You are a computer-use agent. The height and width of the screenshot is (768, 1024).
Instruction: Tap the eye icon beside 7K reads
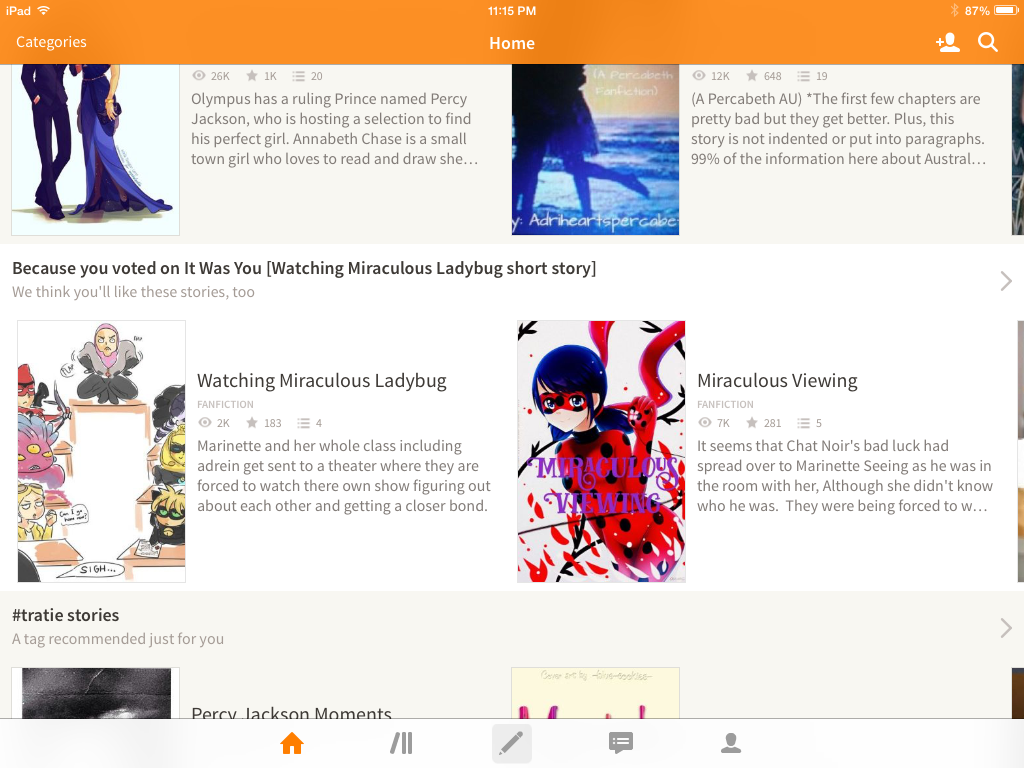[x=704, y=423]
